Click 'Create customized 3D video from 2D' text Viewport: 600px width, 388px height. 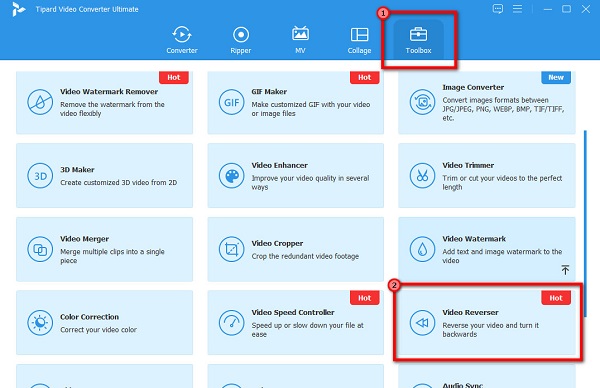tap(119, 183)
